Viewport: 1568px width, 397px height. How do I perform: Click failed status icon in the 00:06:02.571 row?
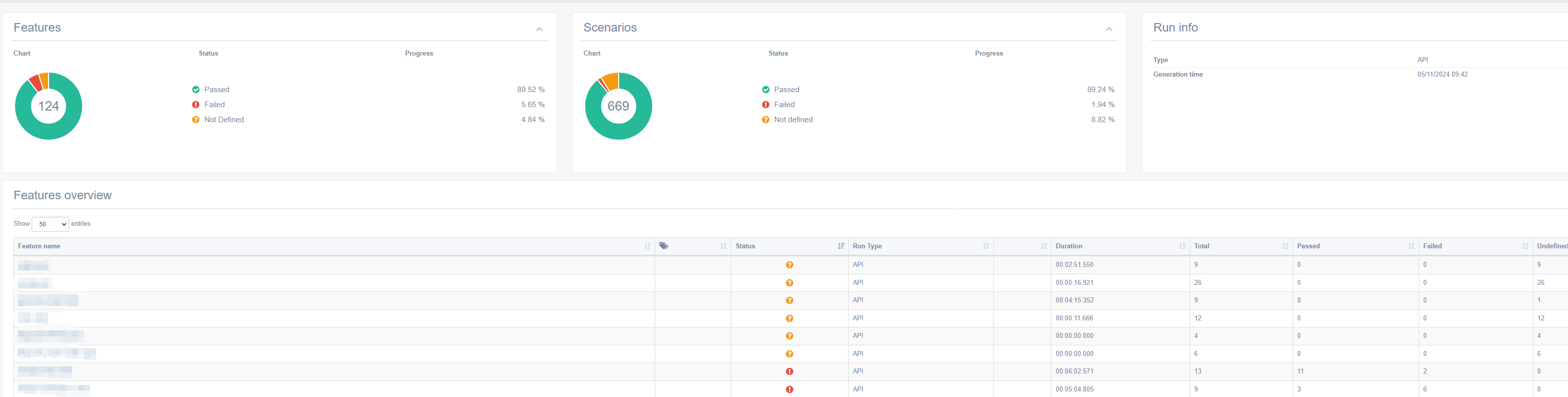point(790,371)
